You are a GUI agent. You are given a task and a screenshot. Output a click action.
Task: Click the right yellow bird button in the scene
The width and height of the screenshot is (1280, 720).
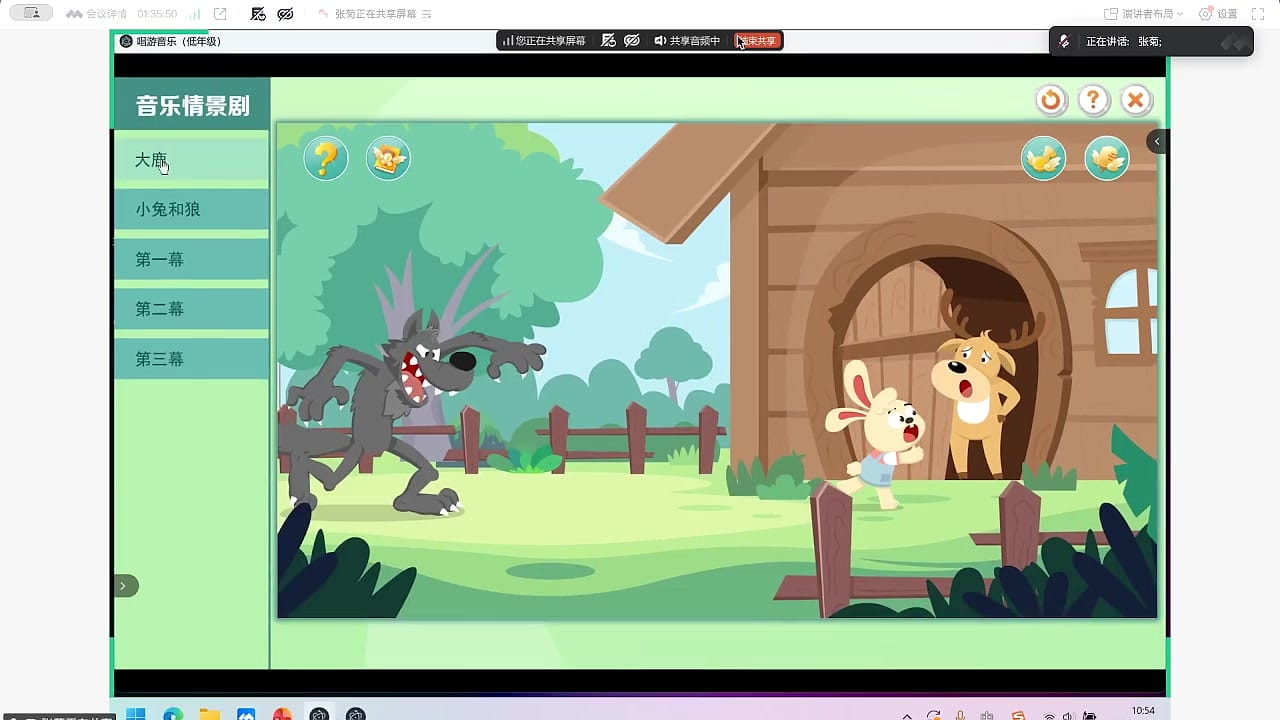click(x=1107, y=158)
